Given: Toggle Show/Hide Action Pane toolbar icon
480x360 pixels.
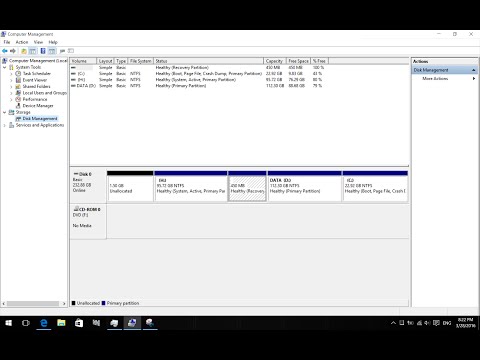Looking at the screenshot, I should pos(52,51).
